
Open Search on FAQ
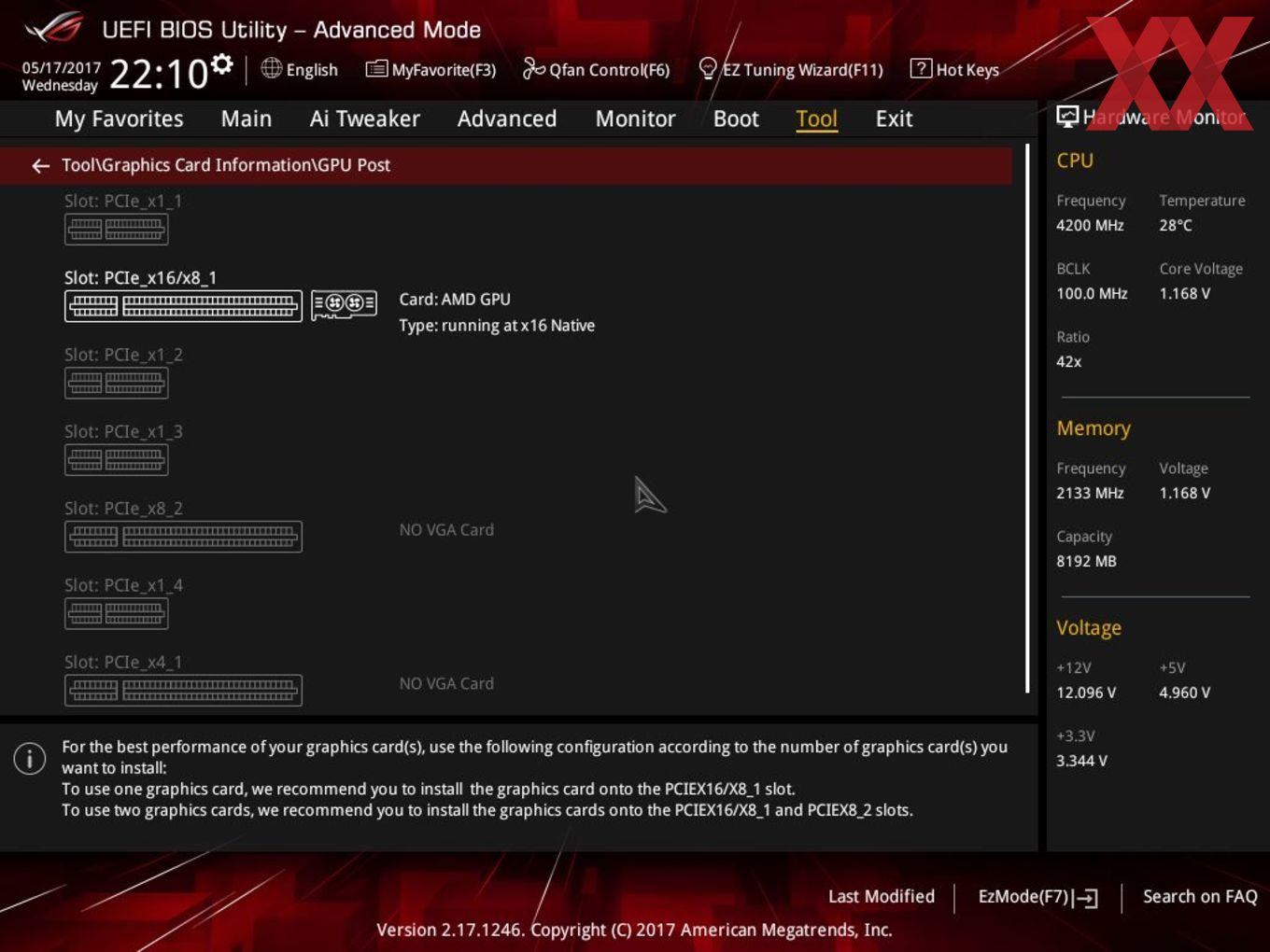coord(1200,896)
